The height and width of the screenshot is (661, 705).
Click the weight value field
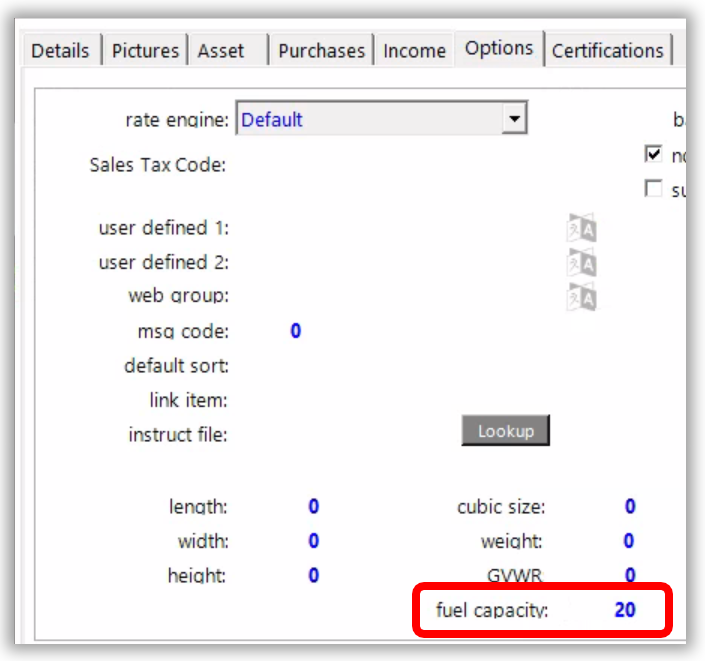[x=629, y=541]
